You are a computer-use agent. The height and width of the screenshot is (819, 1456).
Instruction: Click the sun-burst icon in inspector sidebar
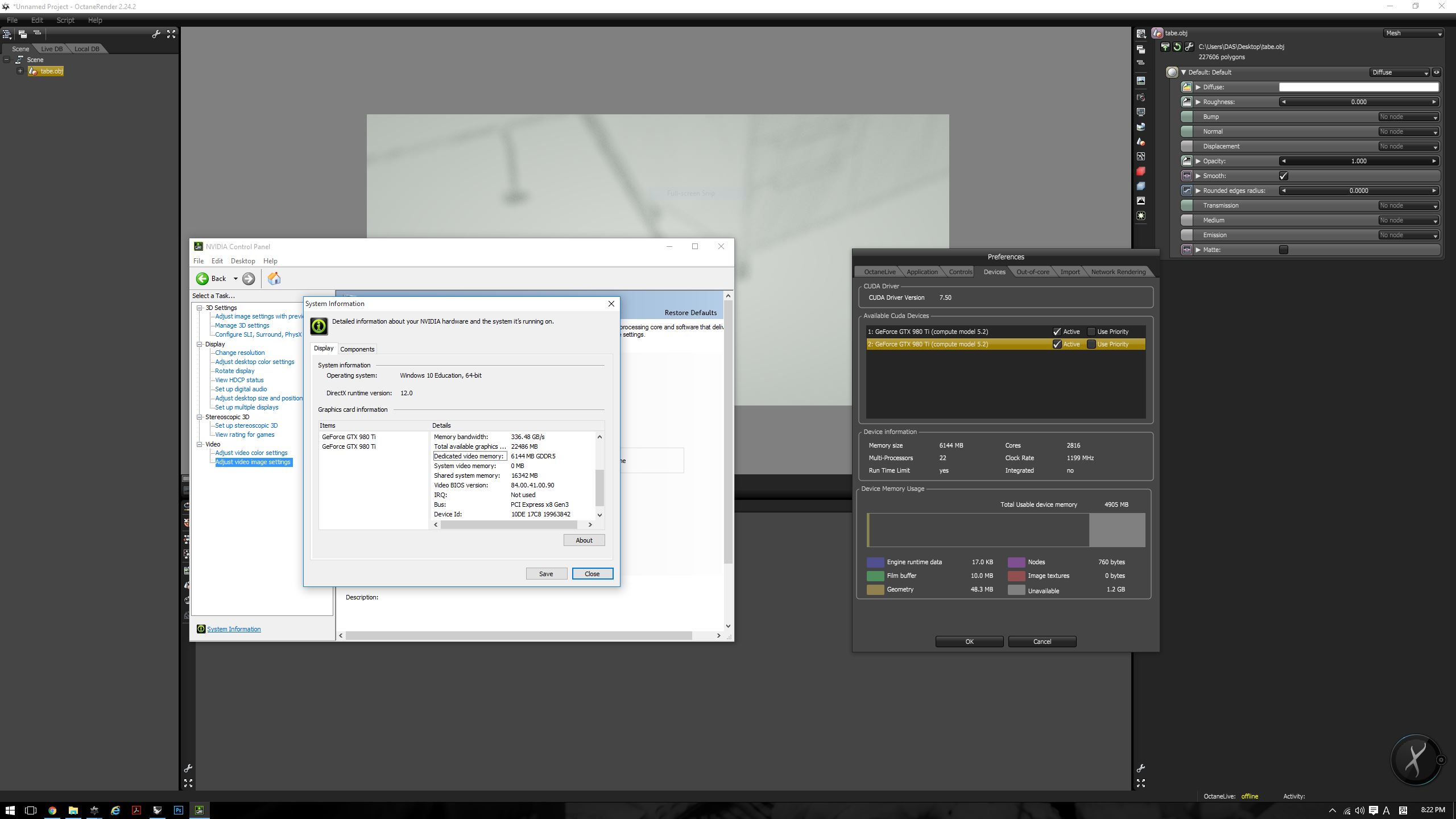1140,216
